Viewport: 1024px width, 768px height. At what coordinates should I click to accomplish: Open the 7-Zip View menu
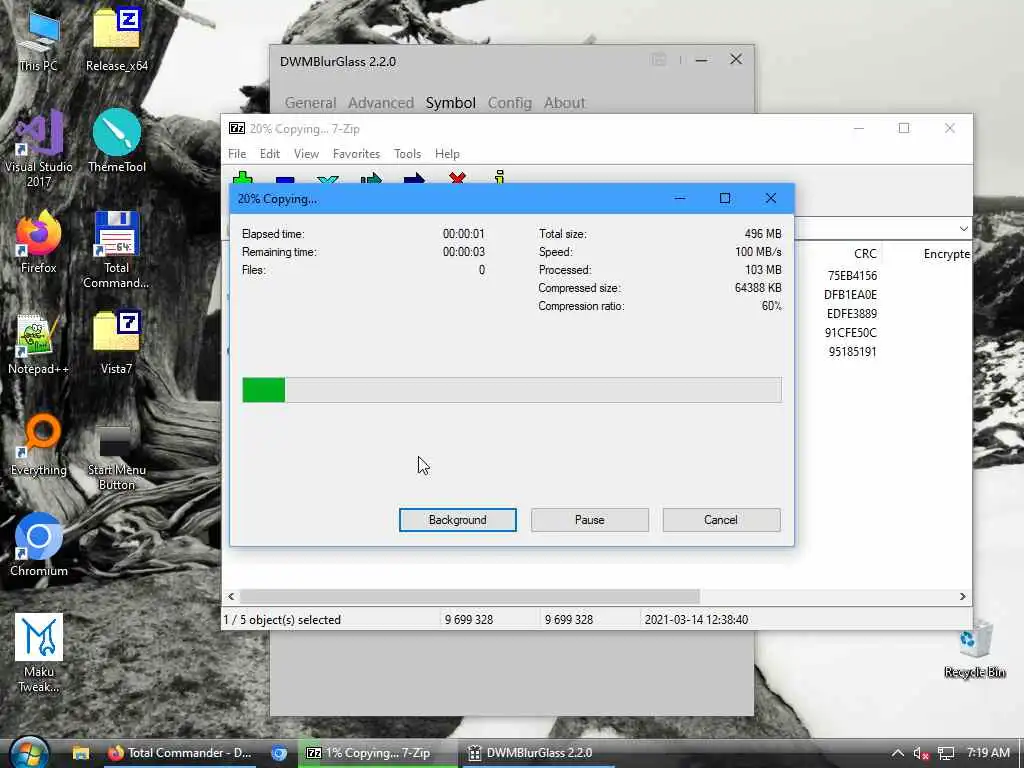[306, 153]
